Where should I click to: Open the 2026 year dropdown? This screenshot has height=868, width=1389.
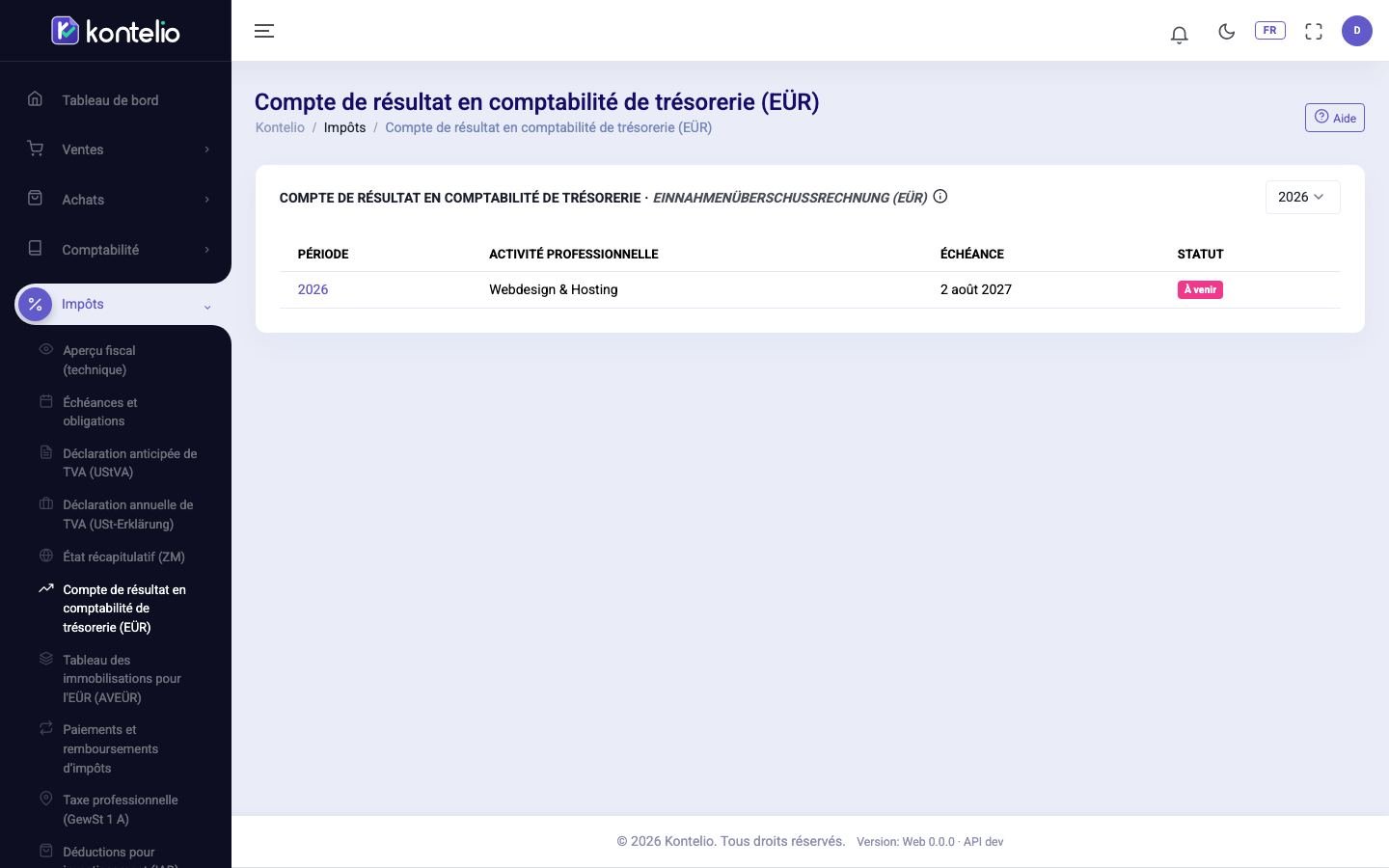(x=1302, y=197)
